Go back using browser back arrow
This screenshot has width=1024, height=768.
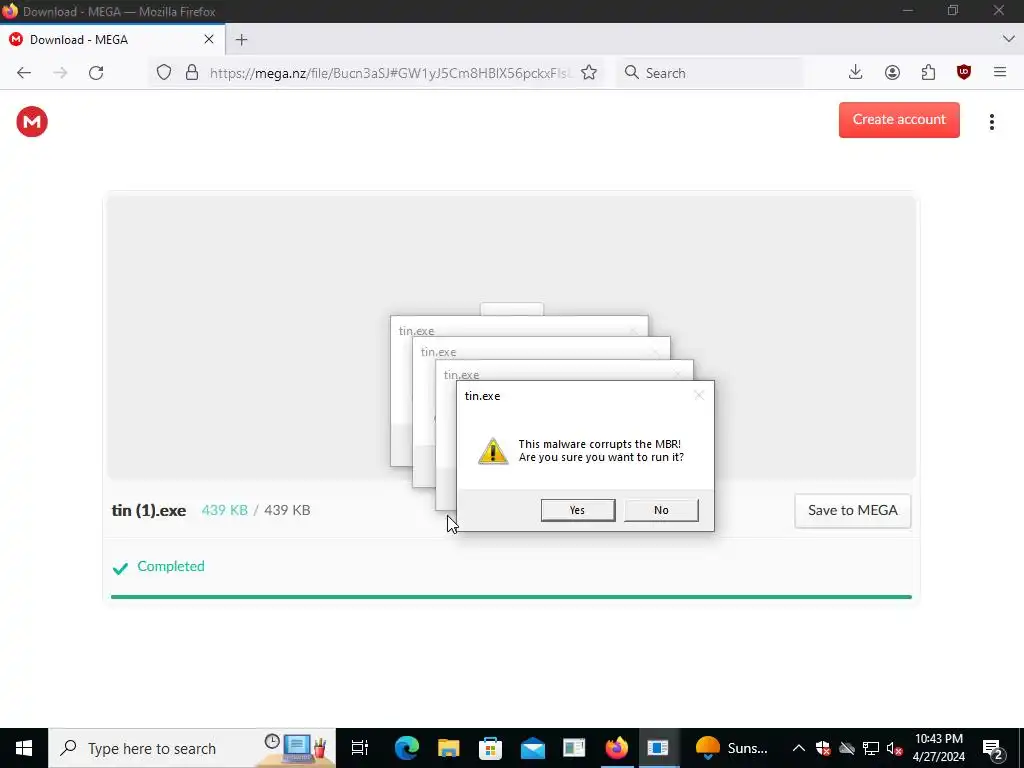pos(24,72)
